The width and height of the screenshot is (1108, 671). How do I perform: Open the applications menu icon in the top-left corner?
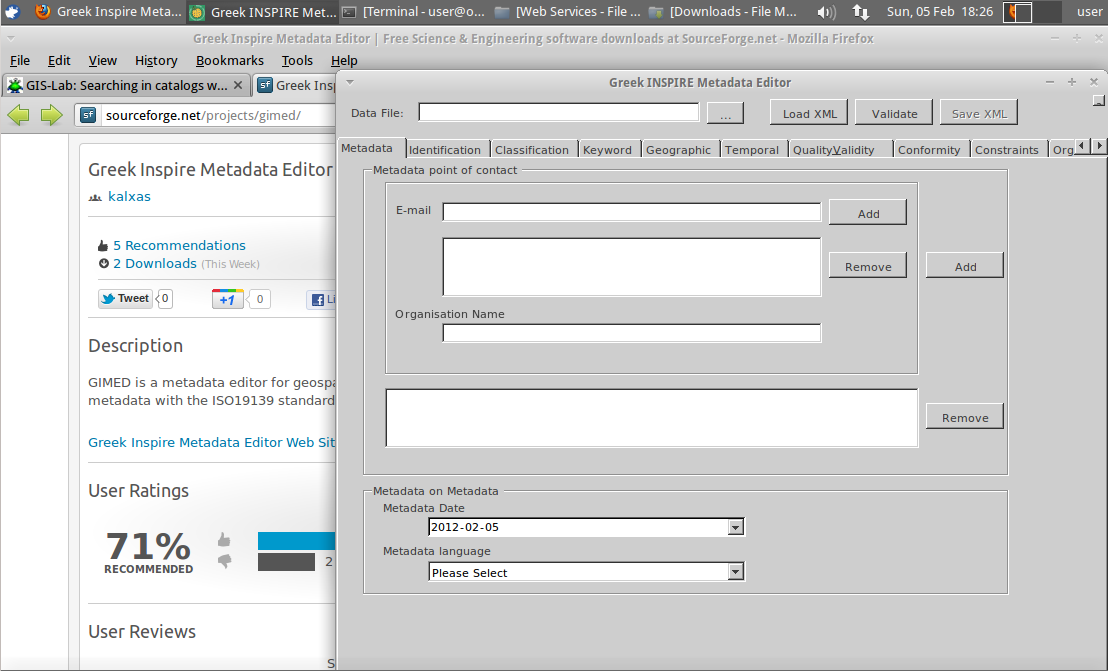(12, 12)
